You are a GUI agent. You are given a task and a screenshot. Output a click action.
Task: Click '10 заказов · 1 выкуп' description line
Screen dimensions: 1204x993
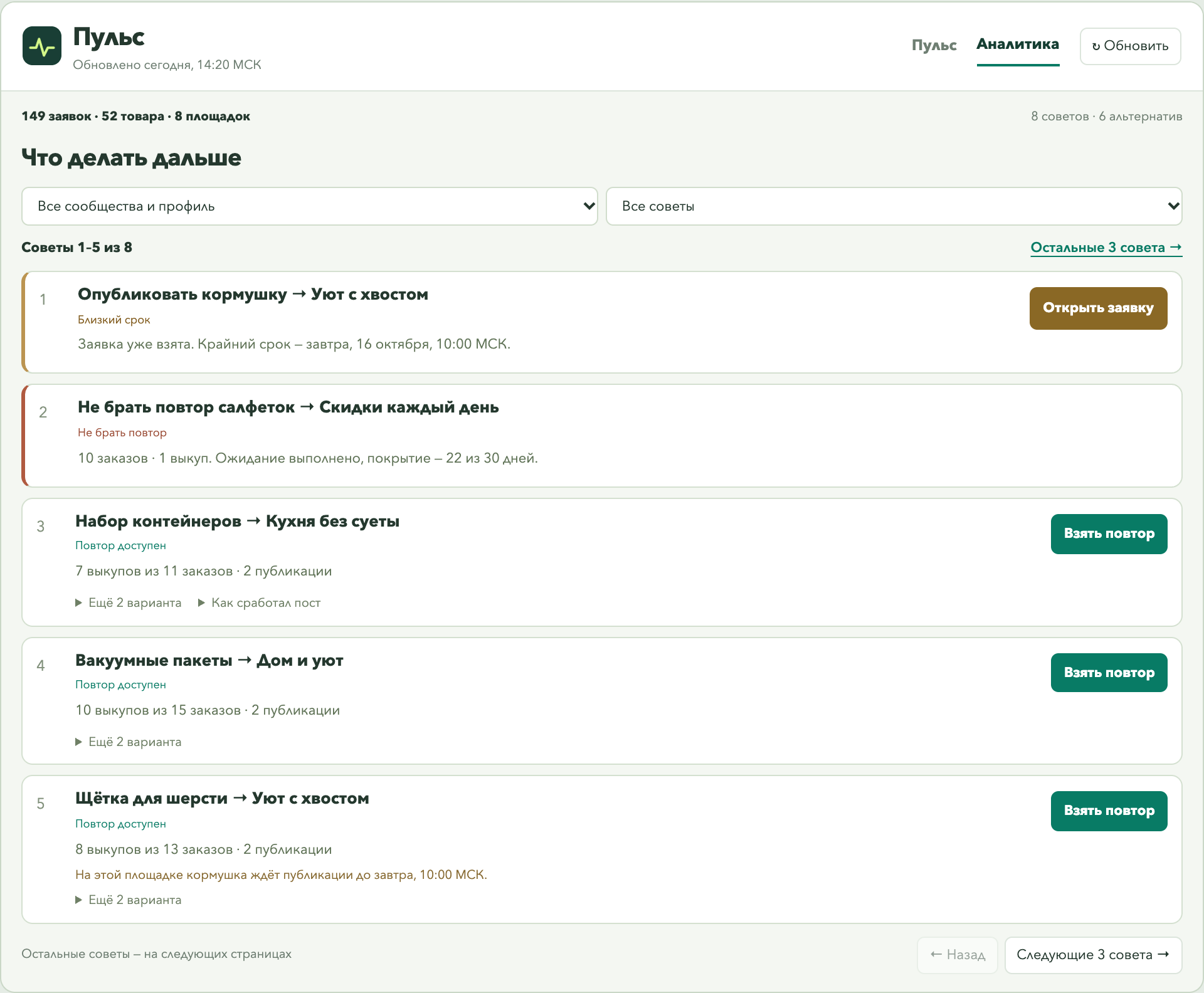coord(308,458)
